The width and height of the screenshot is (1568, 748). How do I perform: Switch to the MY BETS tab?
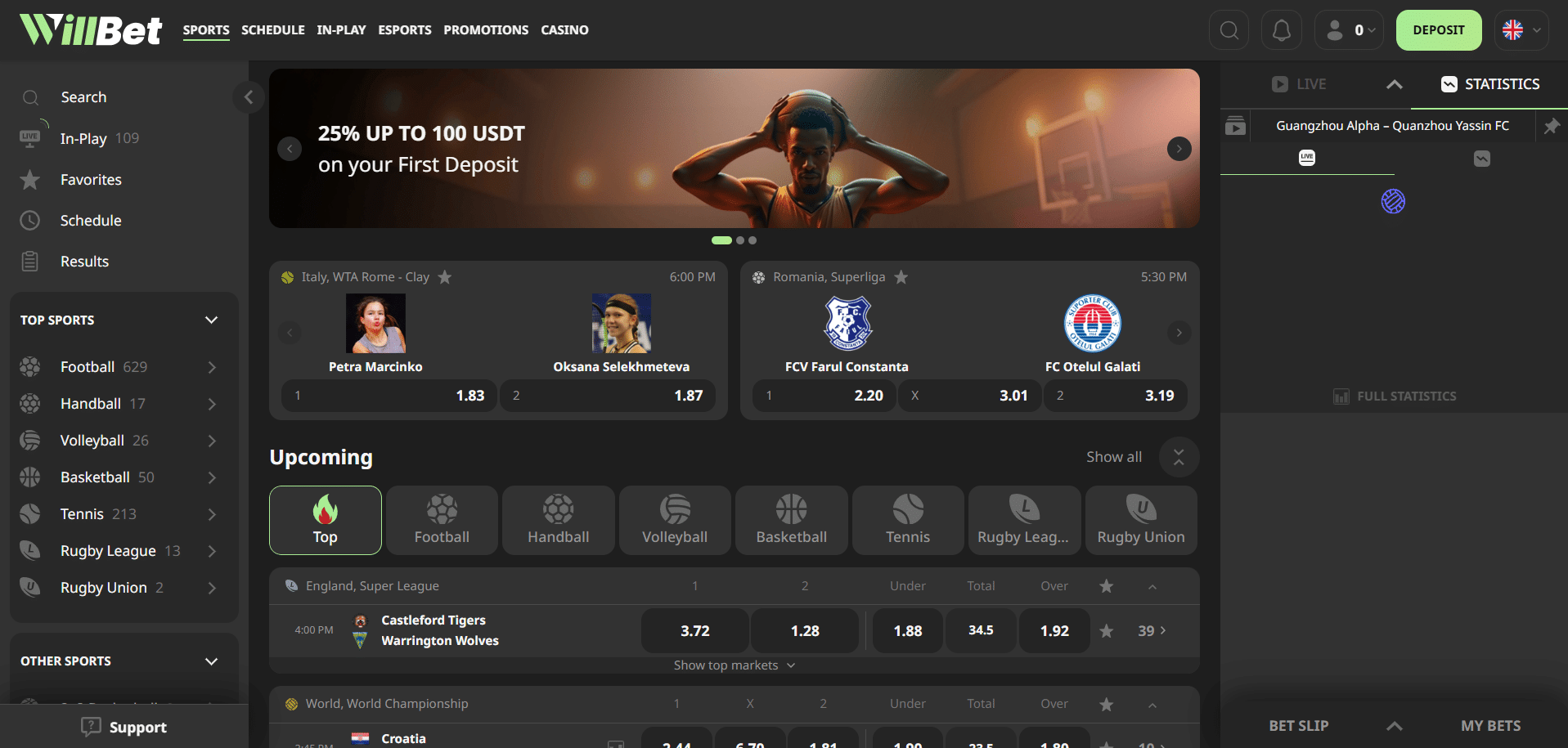click(x=1490, y=725)
